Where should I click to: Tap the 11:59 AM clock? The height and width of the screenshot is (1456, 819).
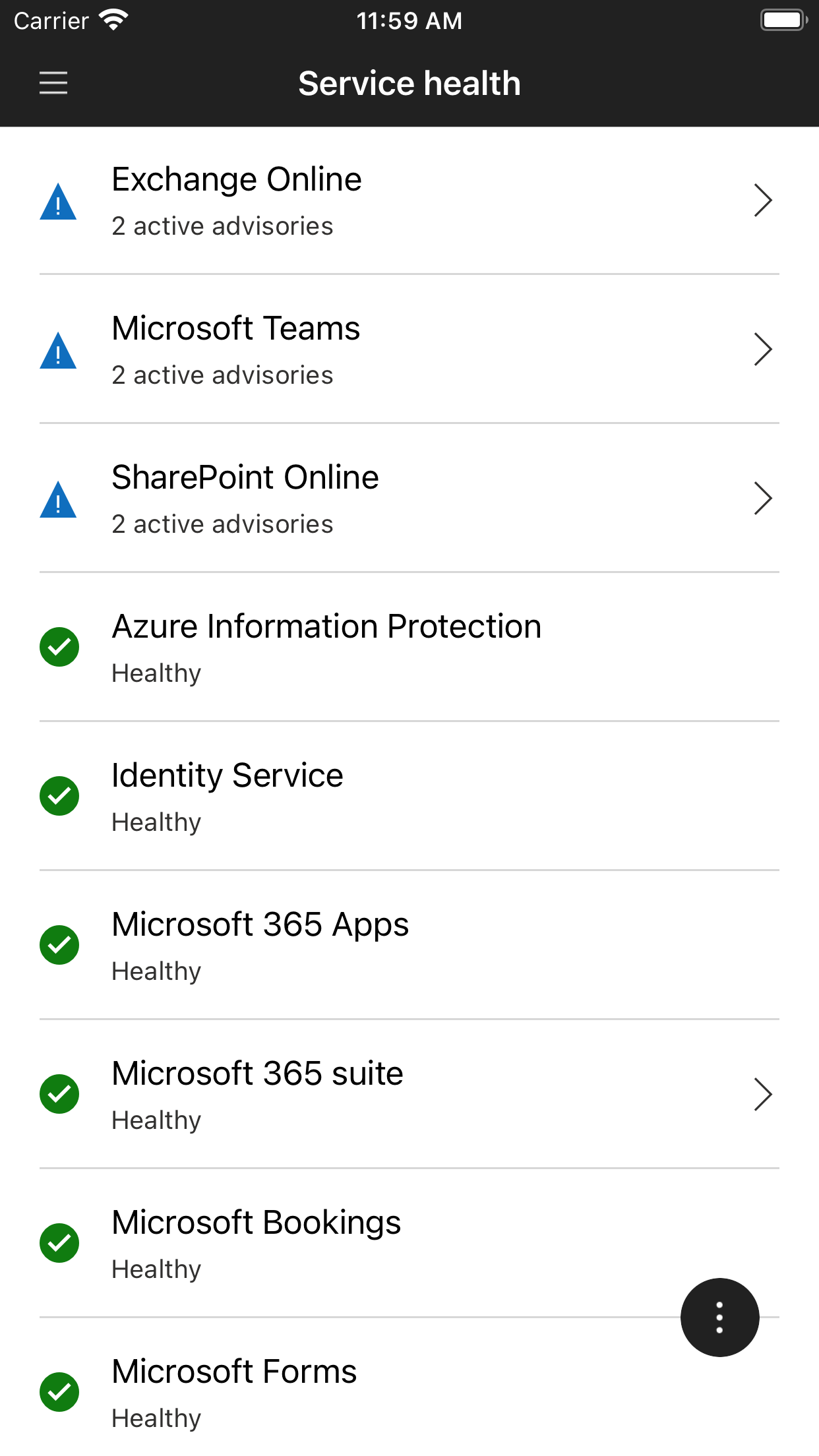409,21
